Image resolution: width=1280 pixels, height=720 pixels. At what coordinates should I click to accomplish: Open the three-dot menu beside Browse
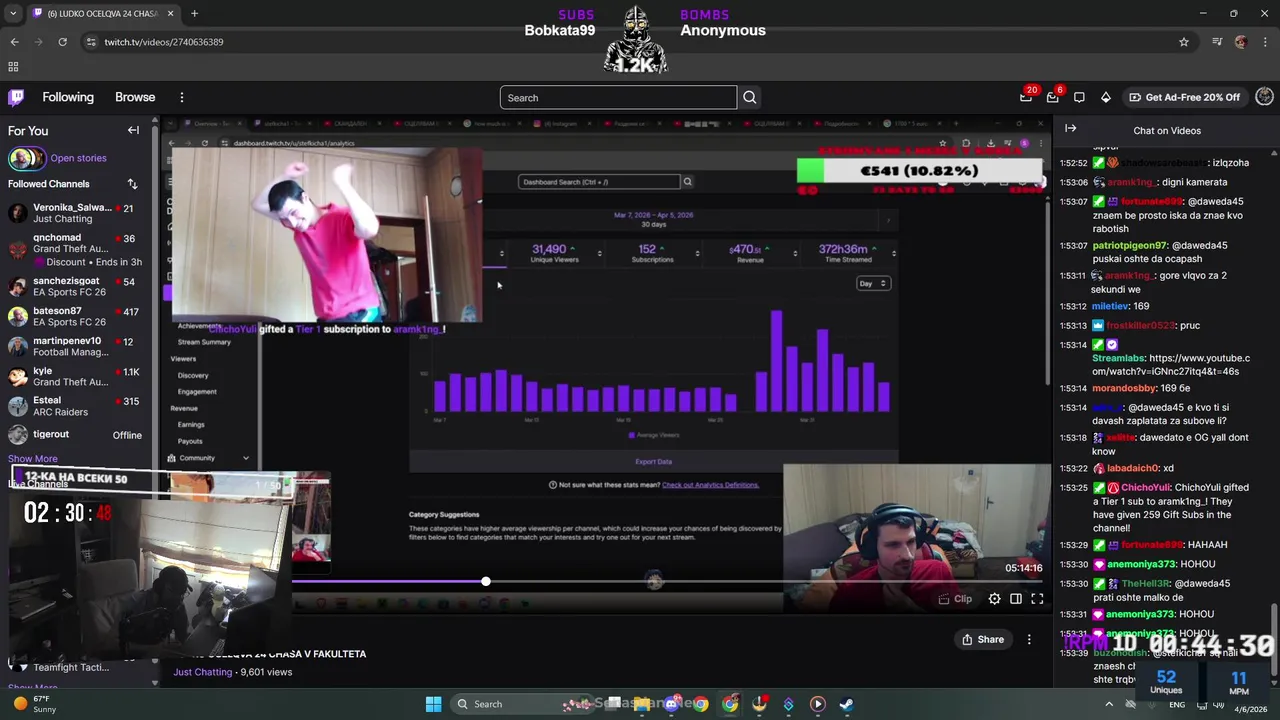(181, 97)
